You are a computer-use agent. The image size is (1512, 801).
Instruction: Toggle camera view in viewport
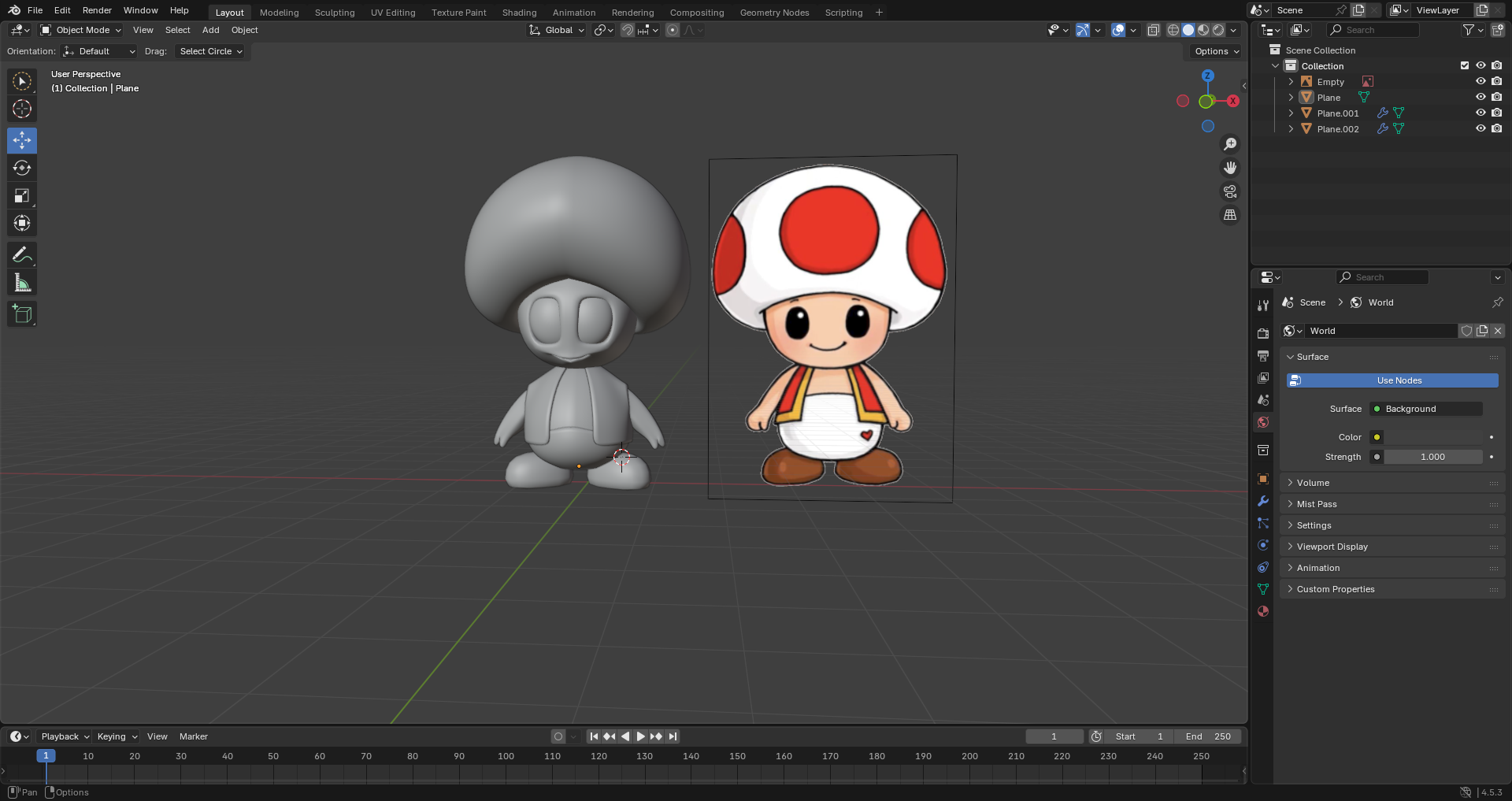point(1229,191)
